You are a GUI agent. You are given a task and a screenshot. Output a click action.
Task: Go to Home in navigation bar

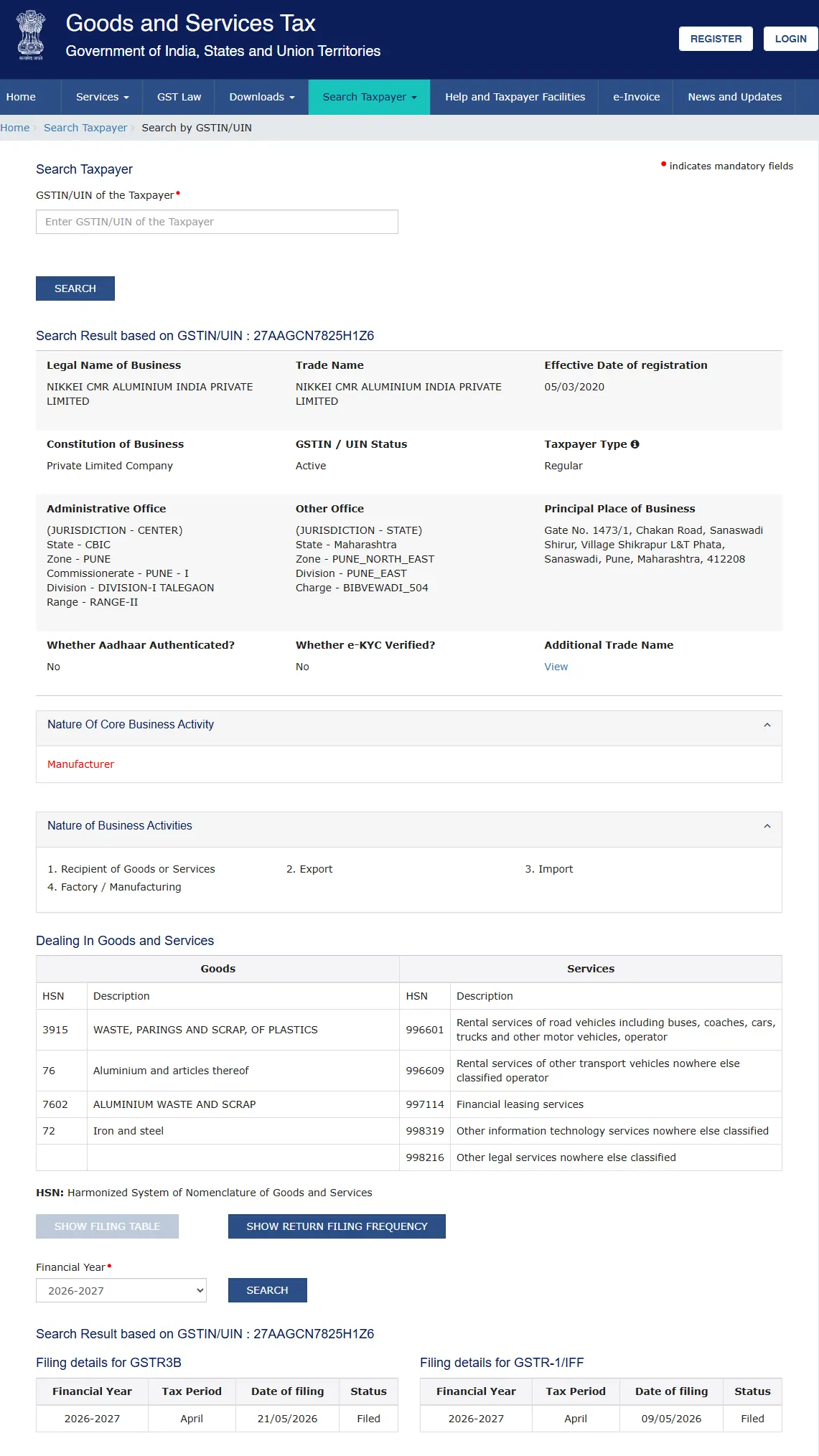21,97
